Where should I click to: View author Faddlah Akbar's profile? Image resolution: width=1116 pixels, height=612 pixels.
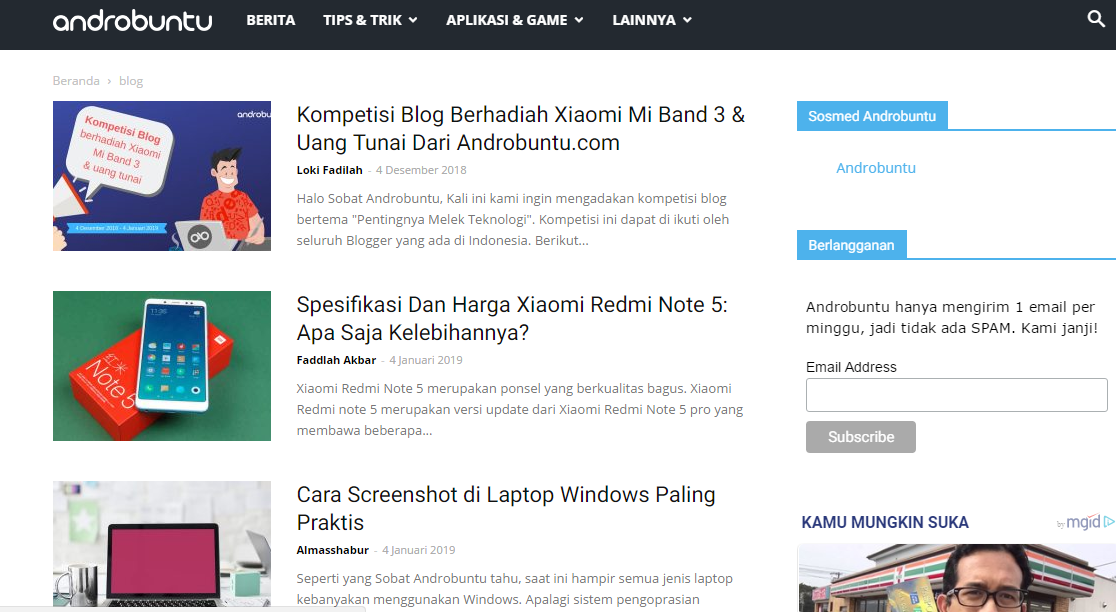[336, 360]
